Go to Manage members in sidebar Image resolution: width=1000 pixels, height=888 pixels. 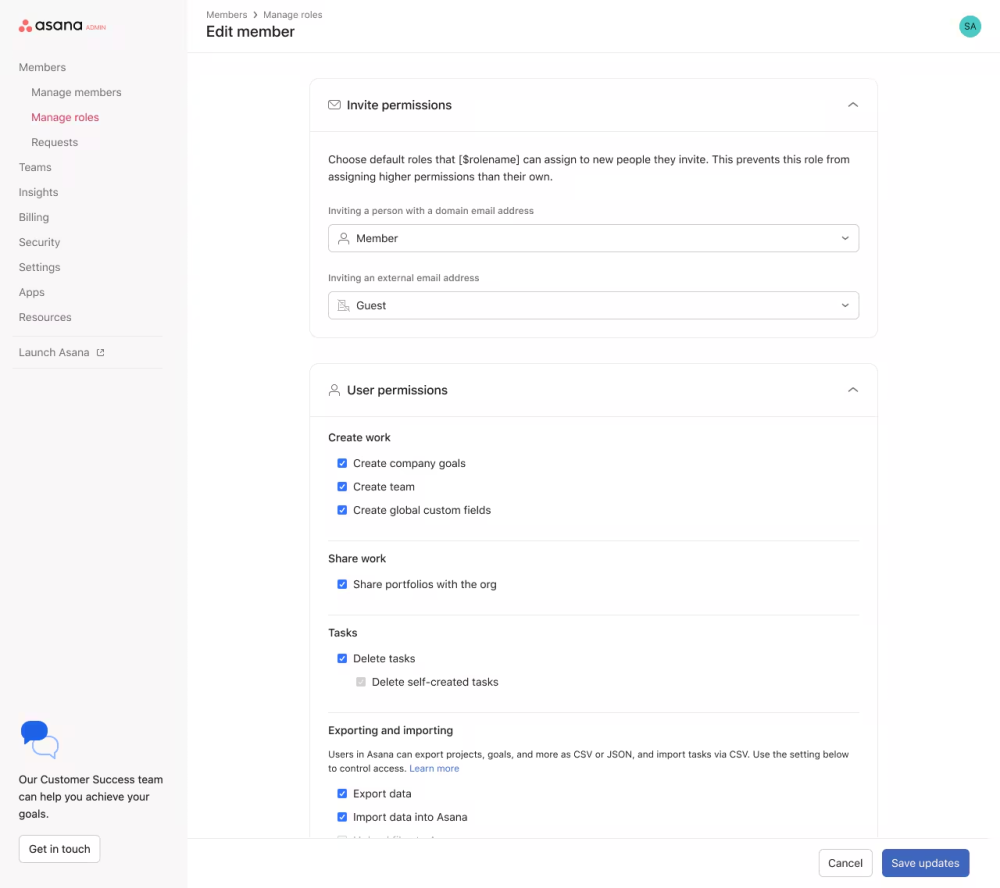pyautogui.click(x=76, y=93)
